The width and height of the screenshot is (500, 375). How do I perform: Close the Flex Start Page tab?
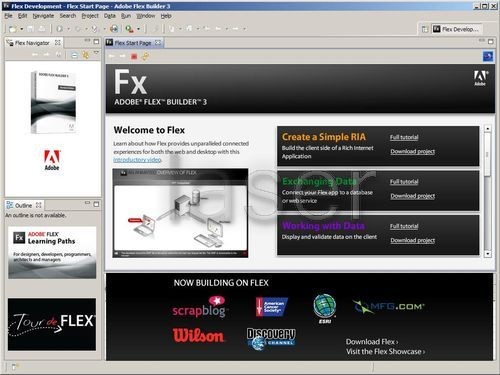[x=158, y=42]
